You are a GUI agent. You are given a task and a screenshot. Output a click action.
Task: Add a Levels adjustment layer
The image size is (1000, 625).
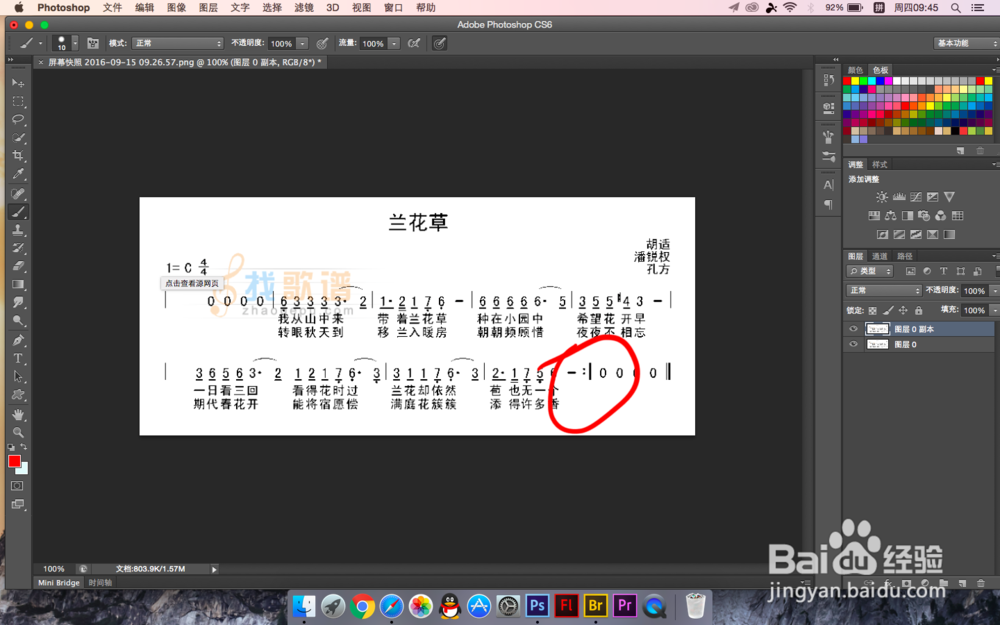click(x=899, y=197)
